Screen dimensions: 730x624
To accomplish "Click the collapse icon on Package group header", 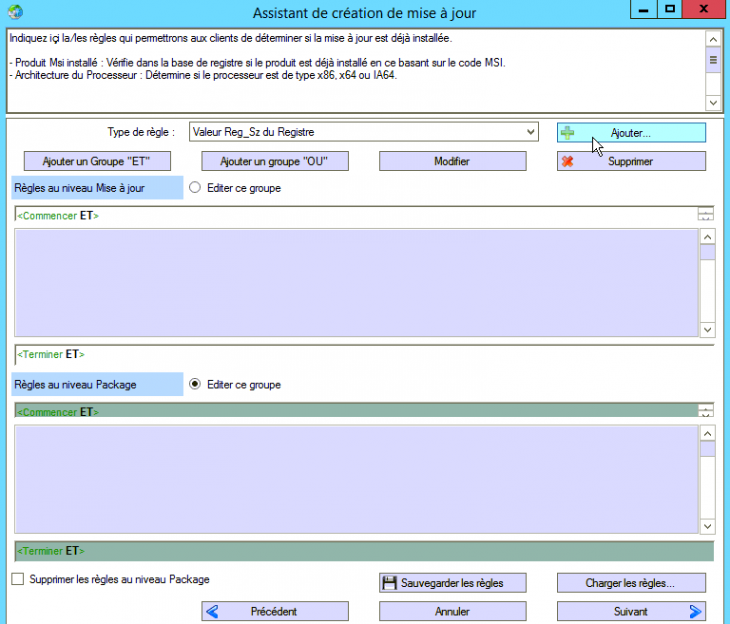I will [x=706, y=411].
